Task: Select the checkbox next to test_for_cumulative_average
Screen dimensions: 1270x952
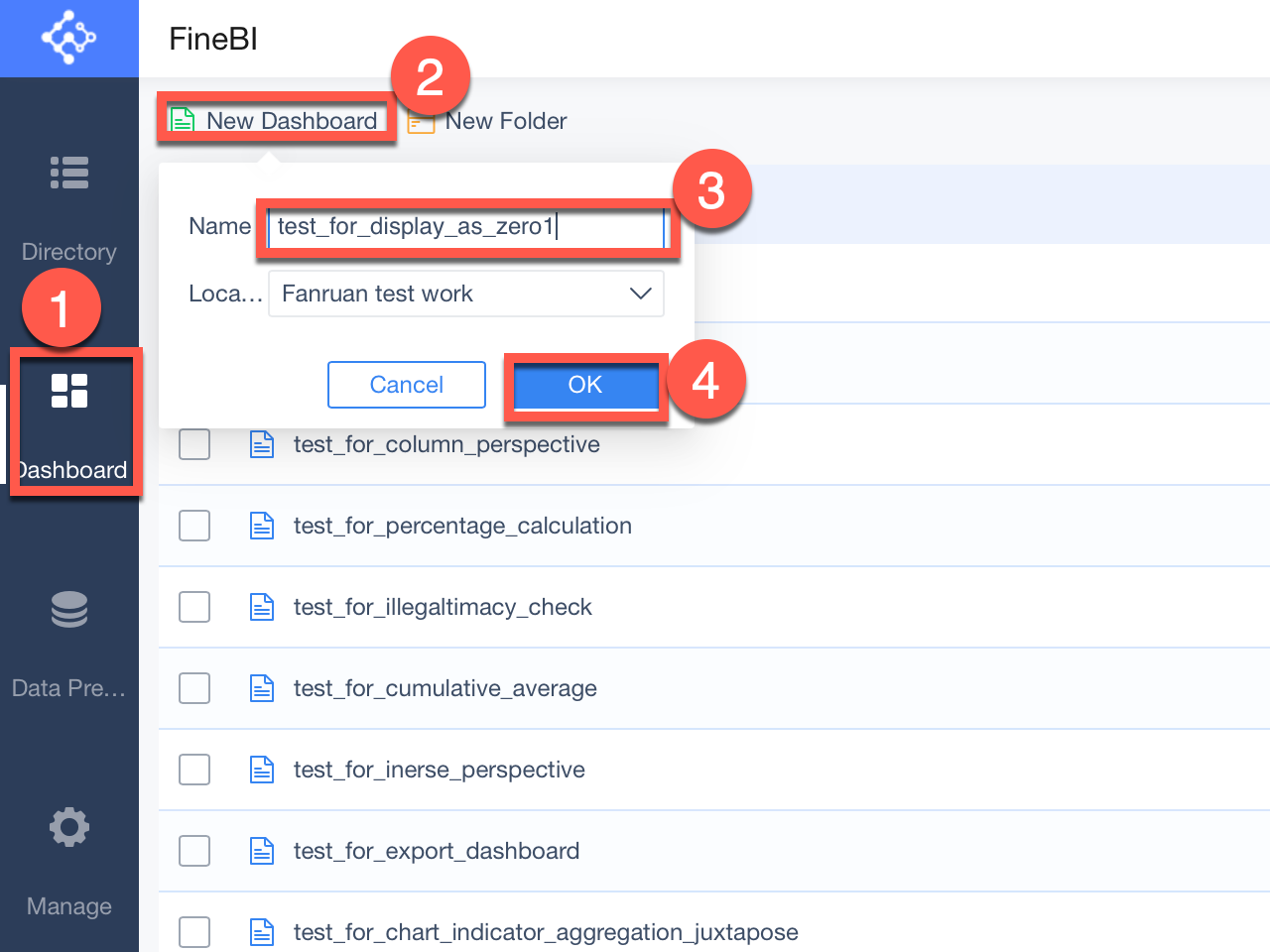Action: coord(194,688)
